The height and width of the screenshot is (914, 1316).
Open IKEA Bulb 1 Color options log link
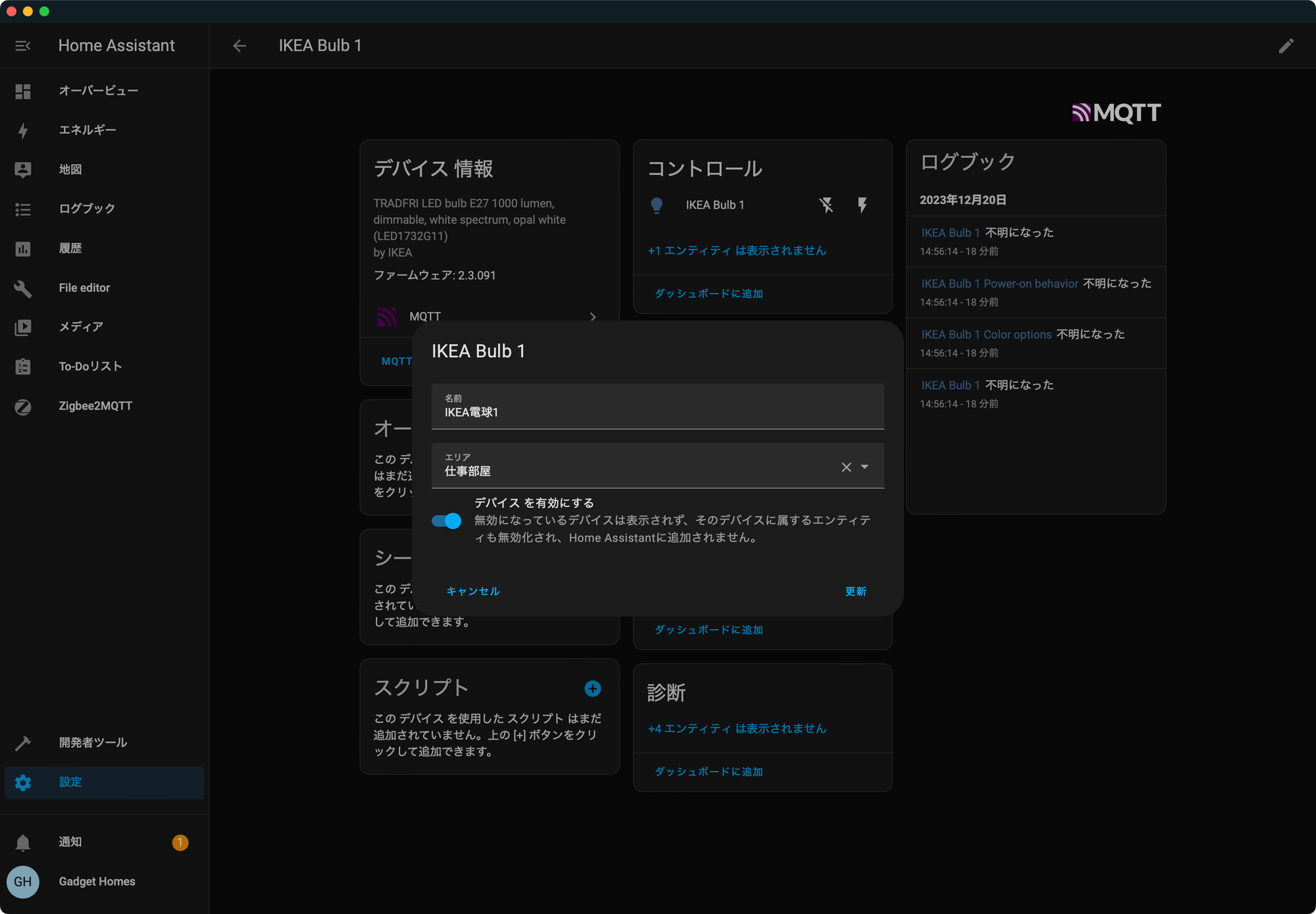[986, 334]
